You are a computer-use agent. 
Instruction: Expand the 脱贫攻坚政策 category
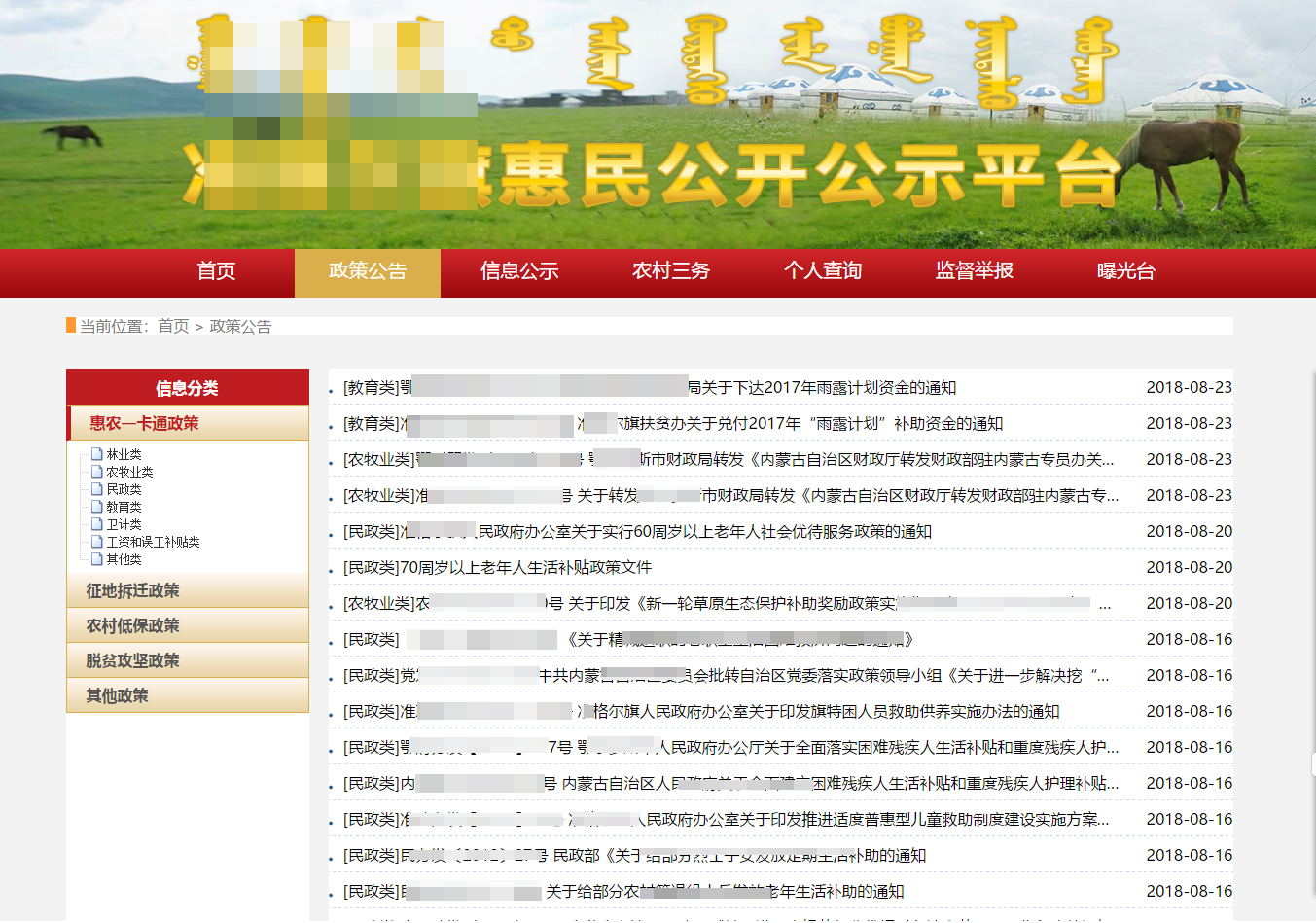132,660
